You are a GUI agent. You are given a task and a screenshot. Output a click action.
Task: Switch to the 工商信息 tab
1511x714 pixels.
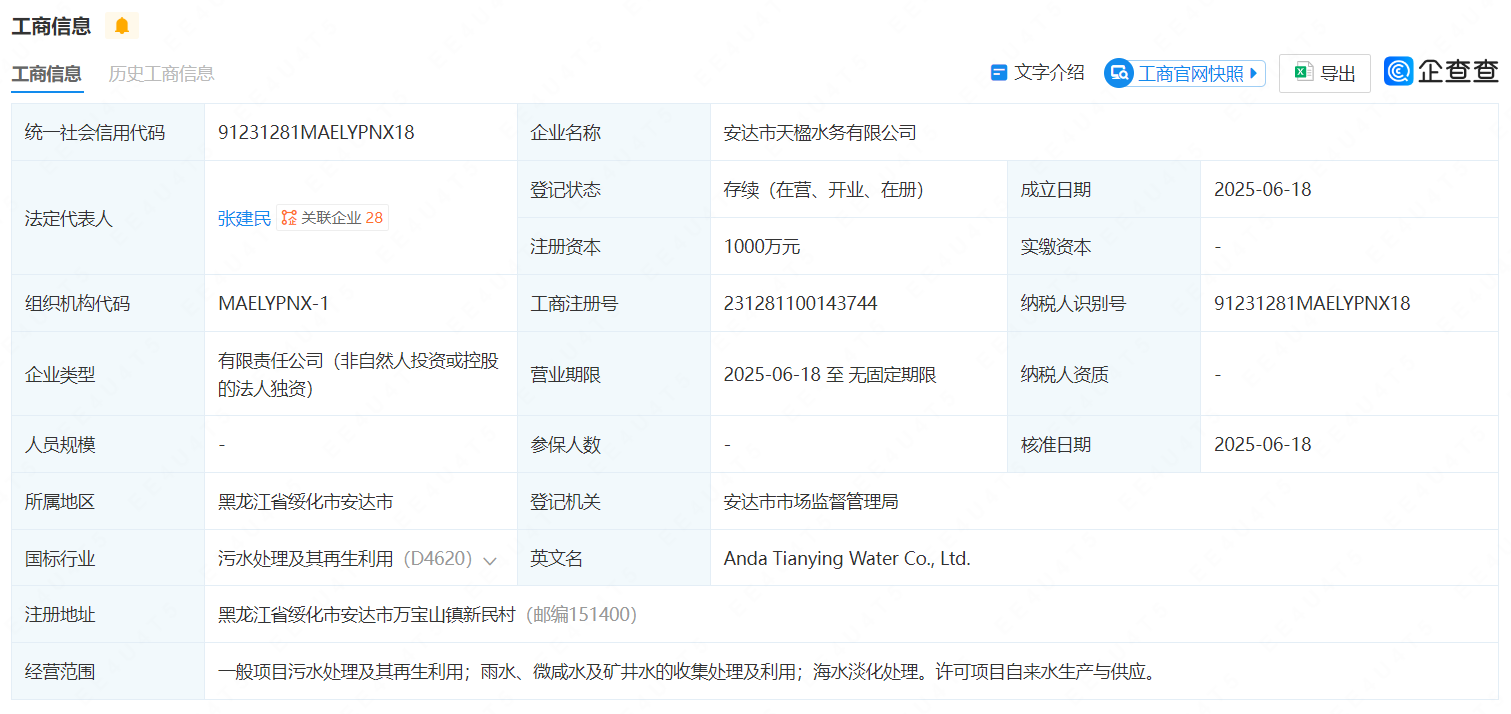(x=46, y=74)
